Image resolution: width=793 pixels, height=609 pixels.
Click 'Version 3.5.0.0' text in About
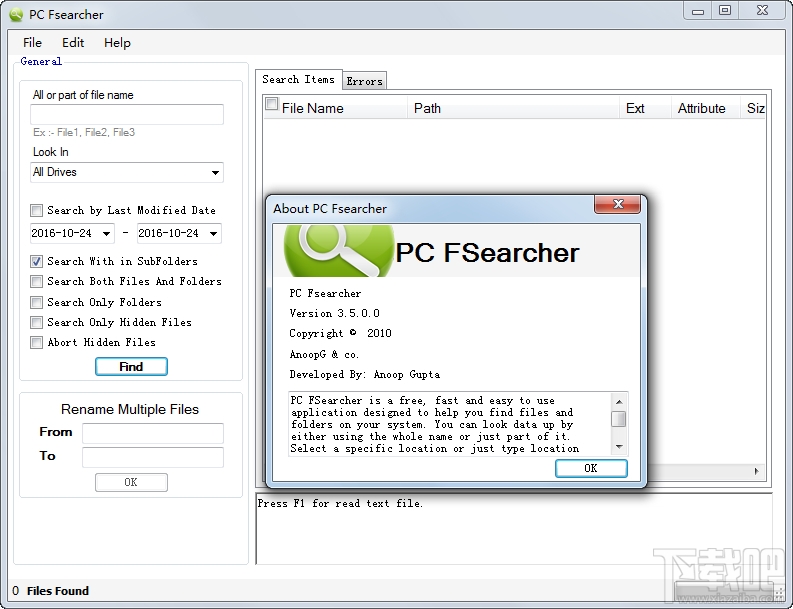(334, 314)
